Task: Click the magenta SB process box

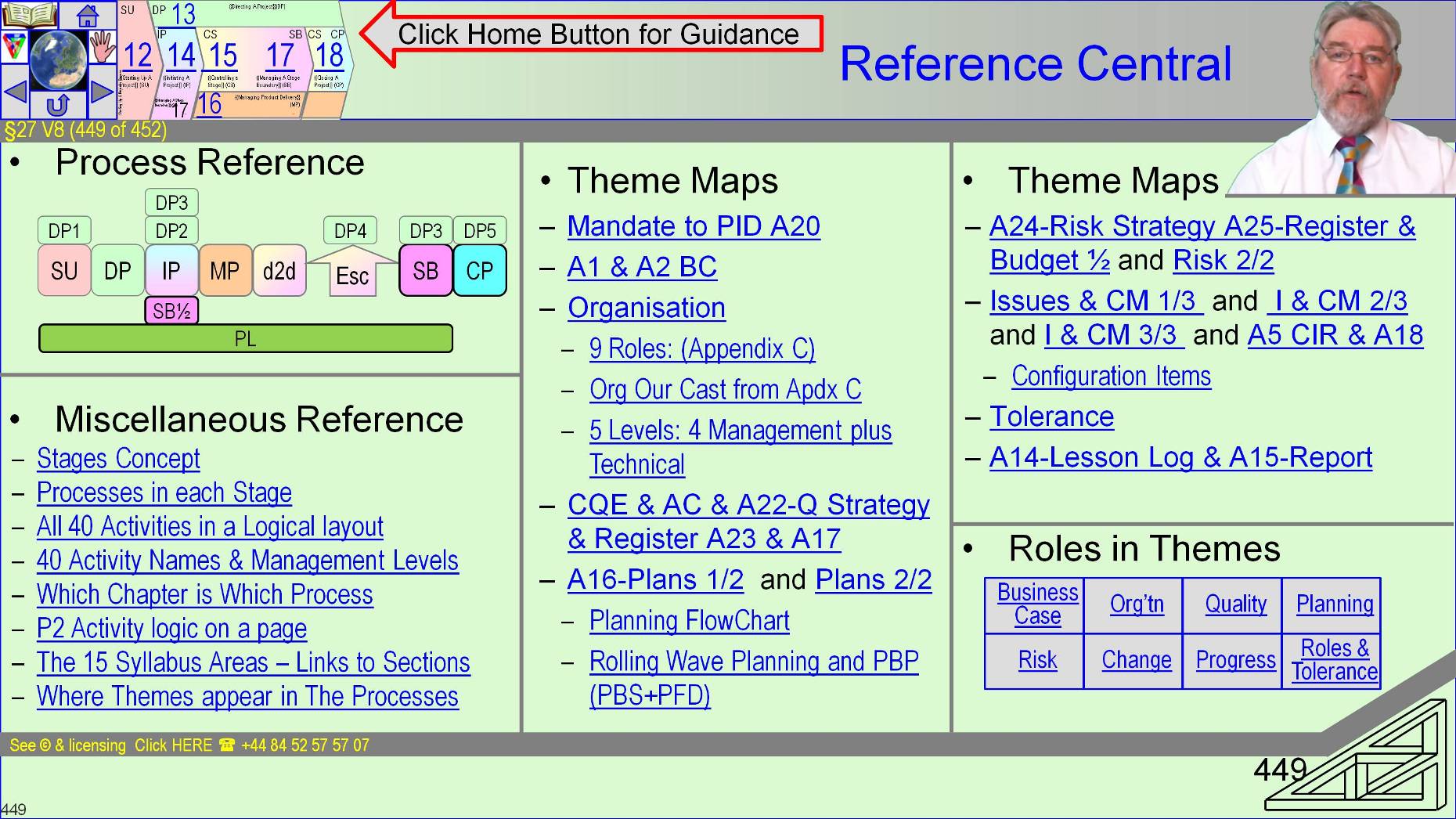Action: point(425,271)
